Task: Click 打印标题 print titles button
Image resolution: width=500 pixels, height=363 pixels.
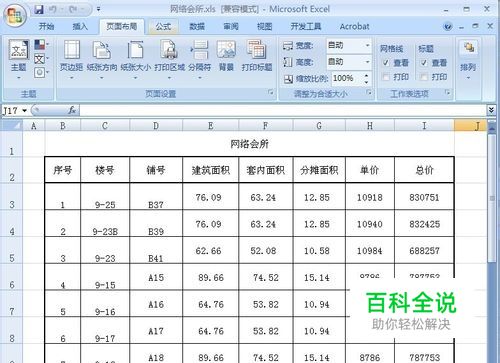Action: click(x=257, y=56)
